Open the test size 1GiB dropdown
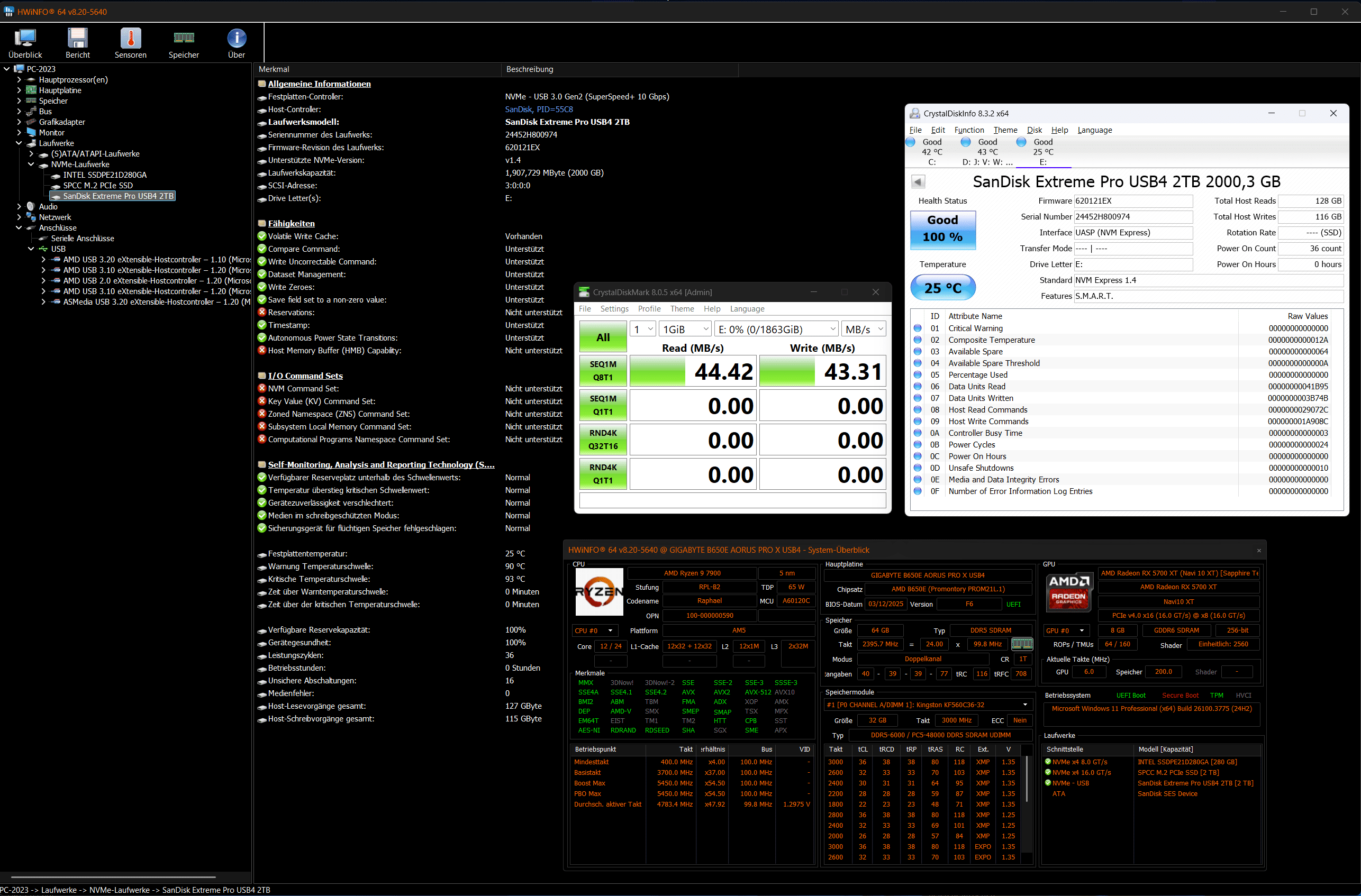The height and width of the screenshot is (896, 1361). pos(685,329)
